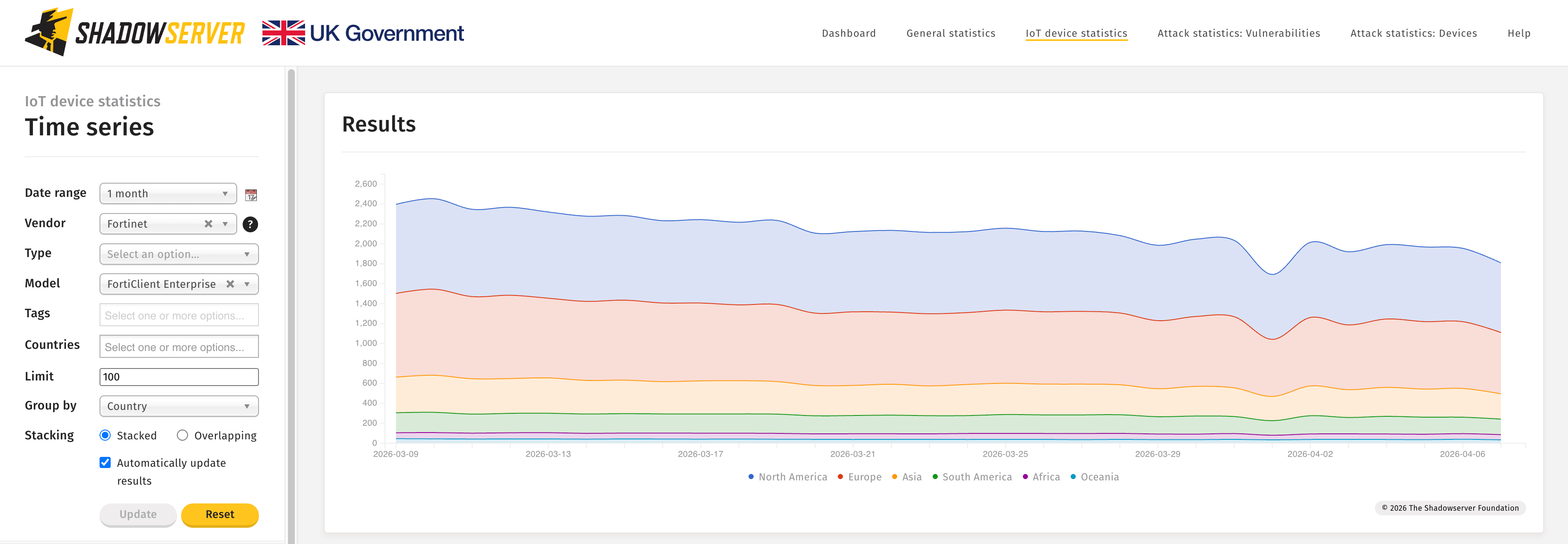Image resolution: width=1568 pixels, height=544 pixels.
Task: Click the Vendor help question mark icon
Action: click(x=250, y=225)
